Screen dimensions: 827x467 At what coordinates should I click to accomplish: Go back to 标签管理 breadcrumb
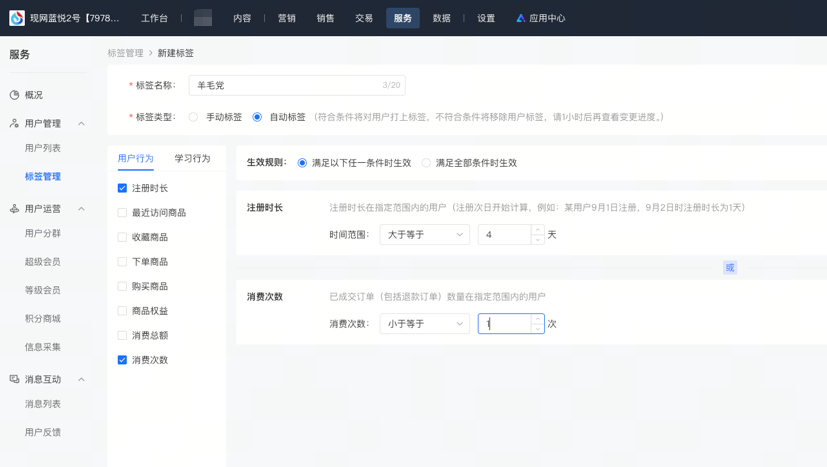coord(126,53)
